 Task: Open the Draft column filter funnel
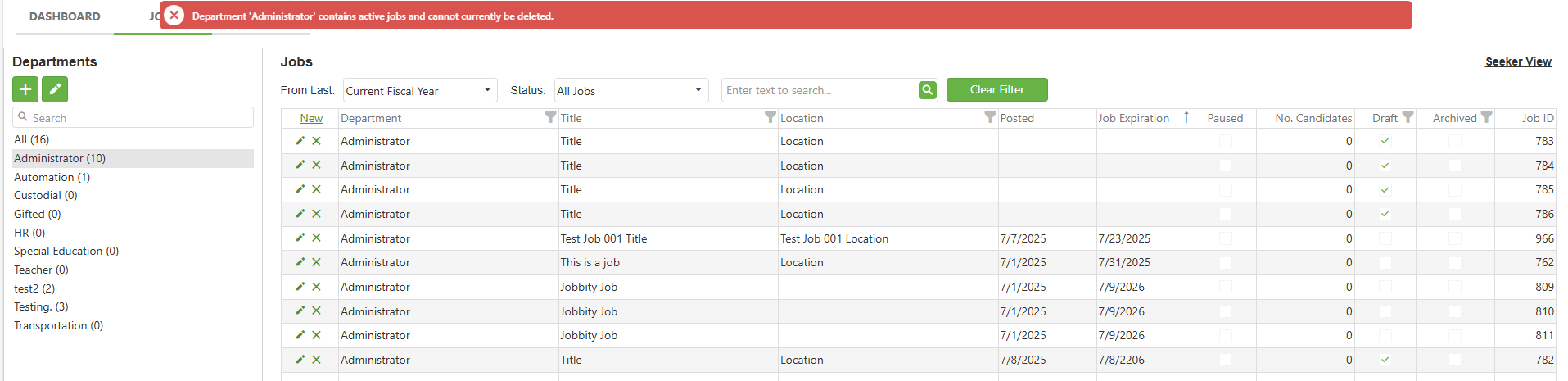1408,118
